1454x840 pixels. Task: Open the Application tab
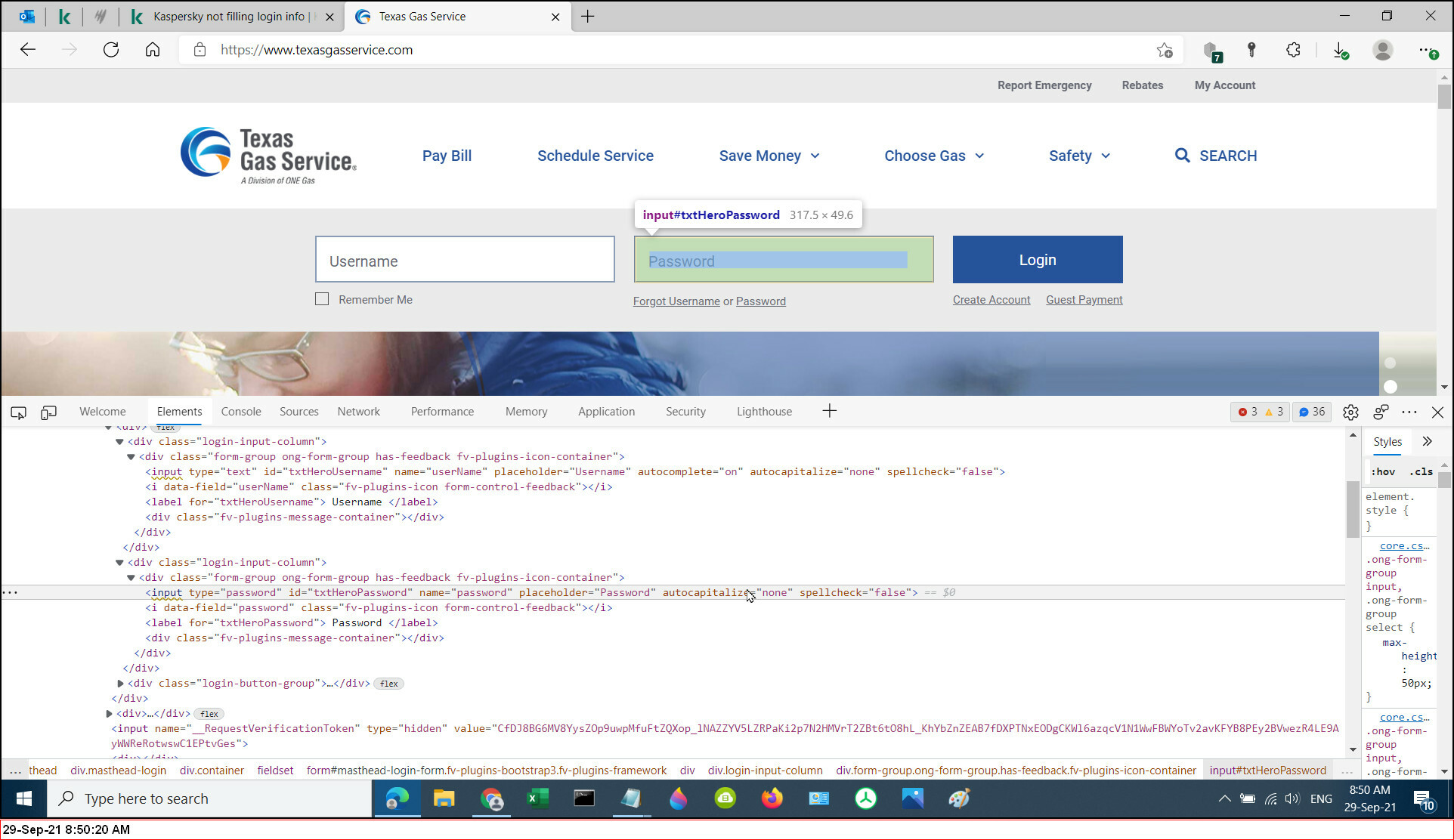(606, 412)
